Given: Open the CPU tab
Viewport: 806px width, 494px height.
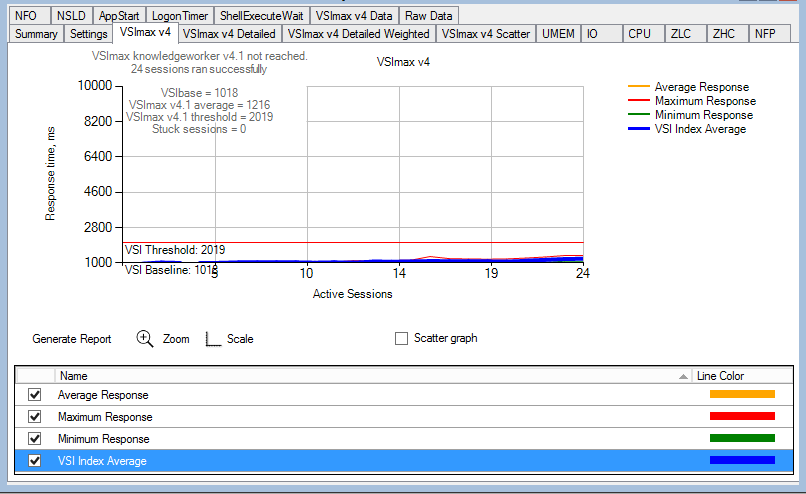Looking at the screenshot, I should click(639, 34).
